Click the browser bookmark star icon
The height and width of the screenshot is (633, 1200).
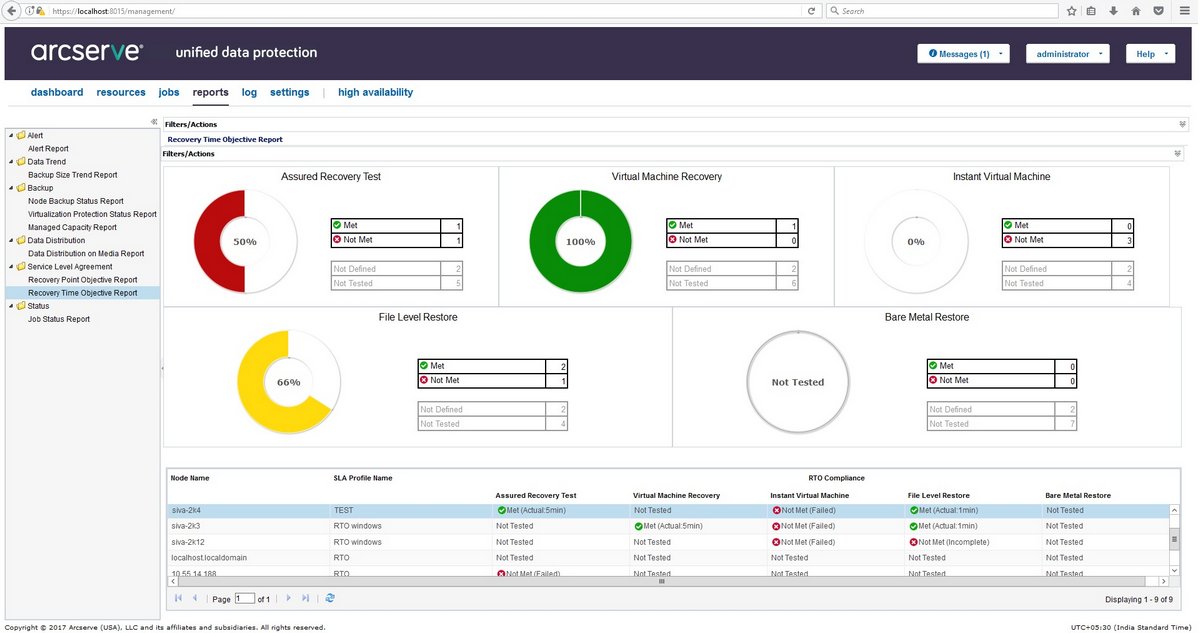click(1071, 11)
